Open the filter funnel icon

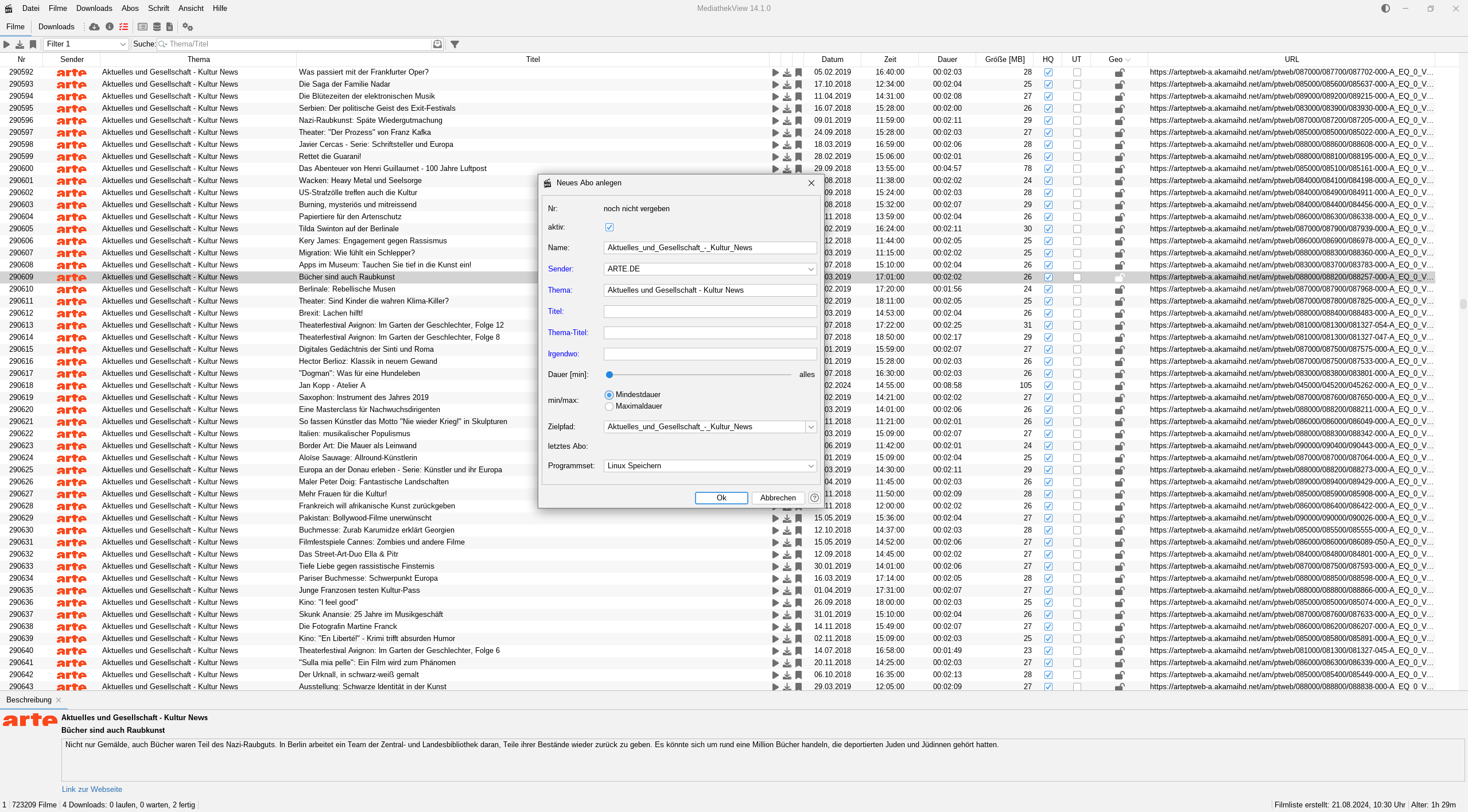[455, 44]
